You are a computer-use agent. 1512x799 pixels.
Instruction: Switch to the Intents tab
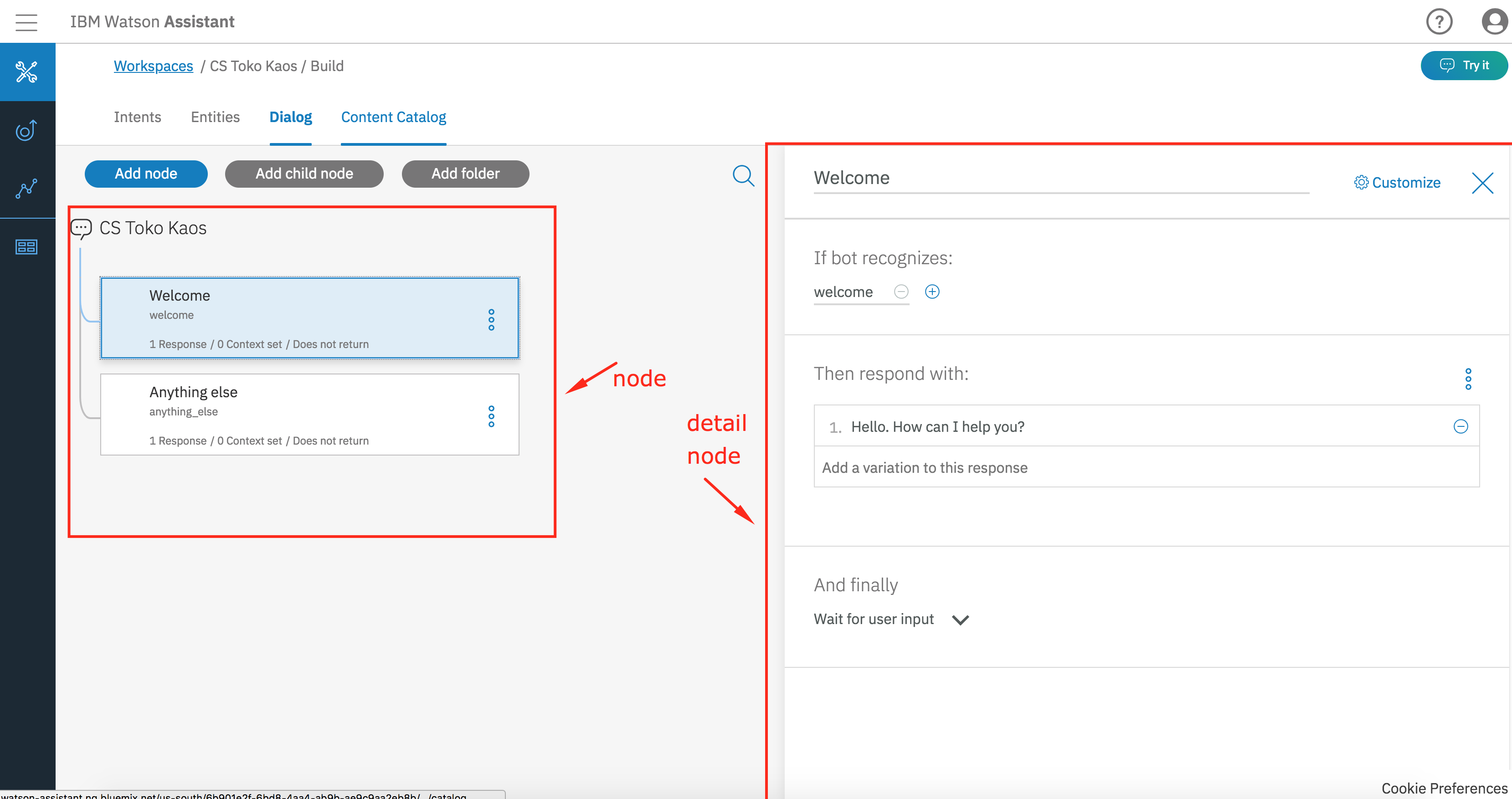[x=137, y=118]
